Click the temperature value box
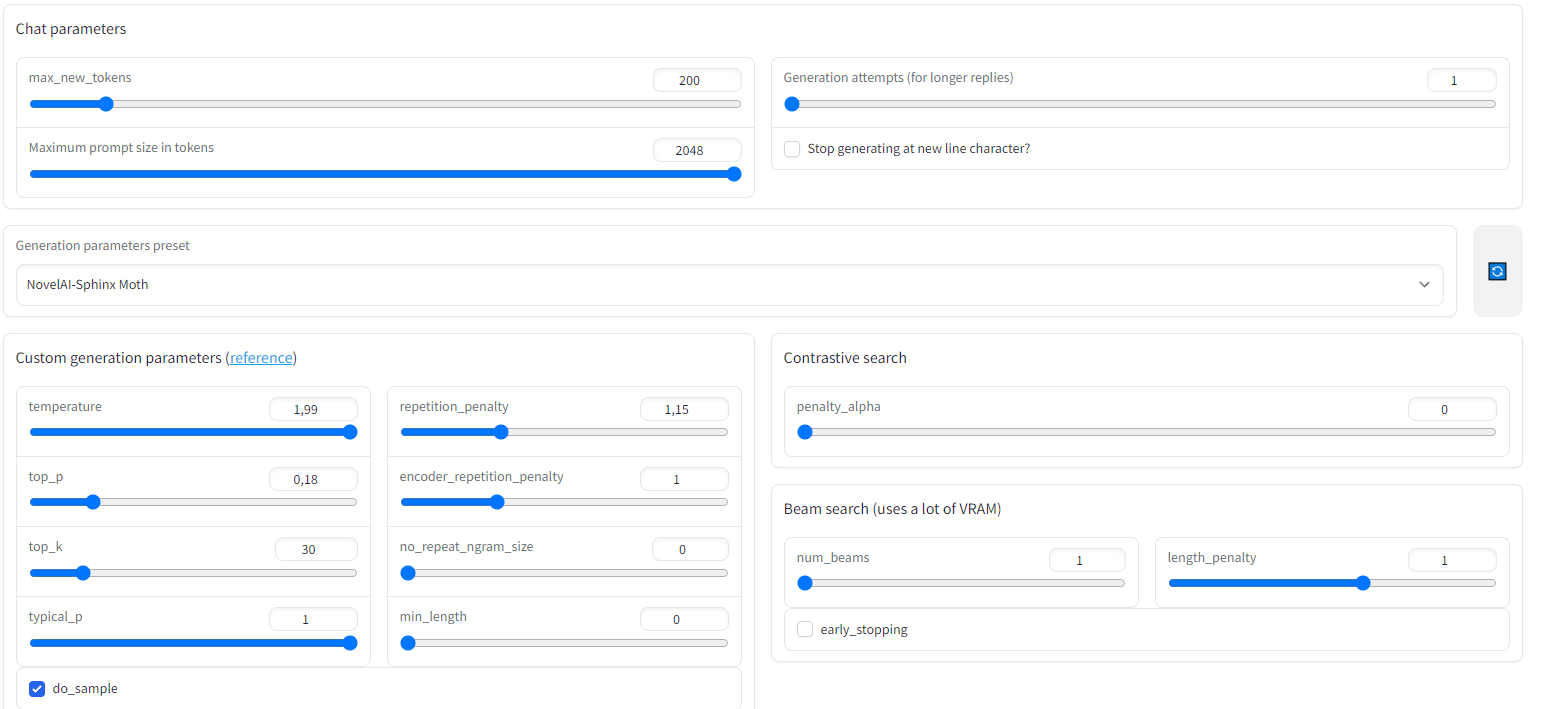1541x709 pixels. (313, 409)
